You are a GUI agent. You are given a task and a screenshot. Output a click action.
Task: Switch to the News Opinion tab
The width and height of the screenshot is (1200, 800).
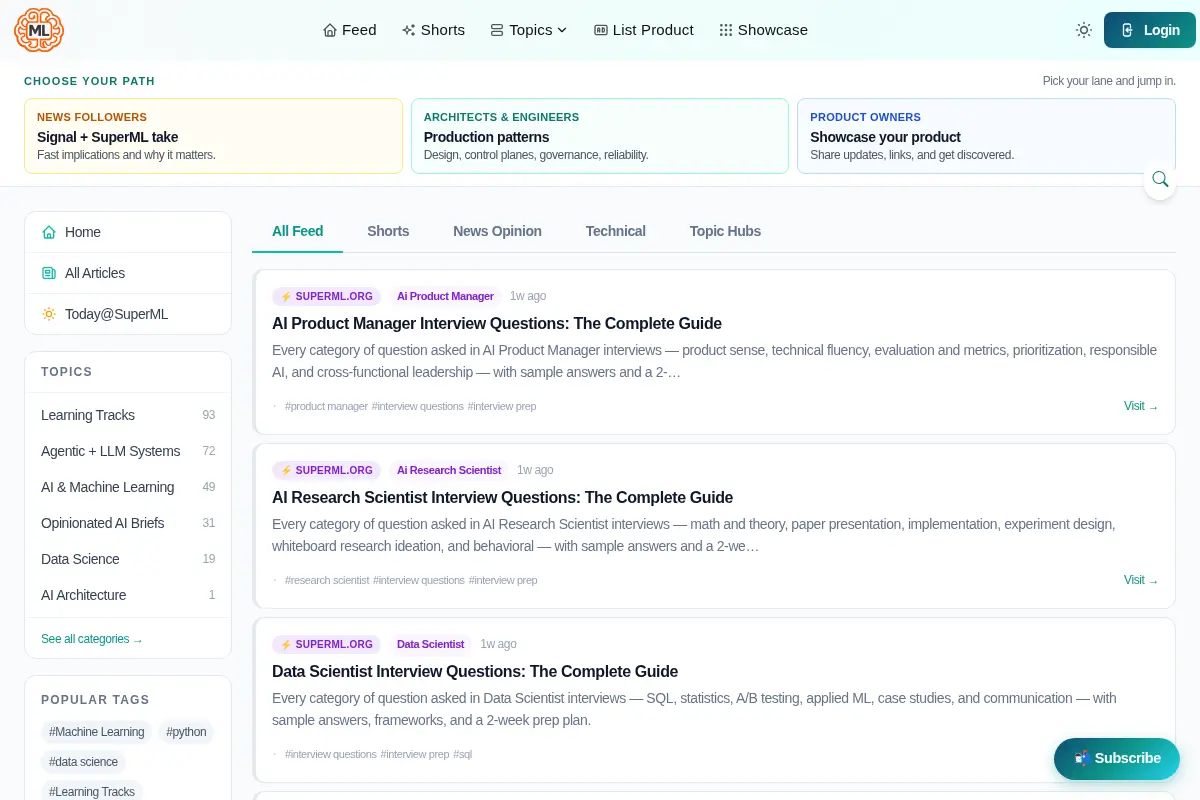click(x=497, y=231)
